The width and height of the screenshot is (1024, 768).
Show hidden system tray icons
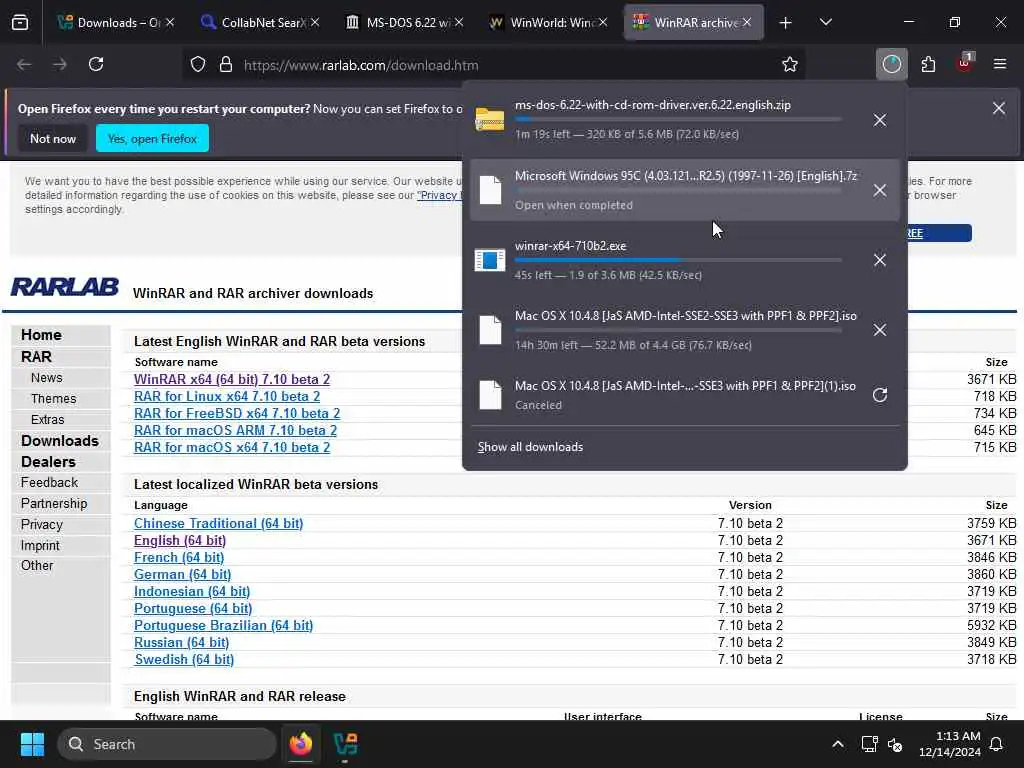pos(837,744)
